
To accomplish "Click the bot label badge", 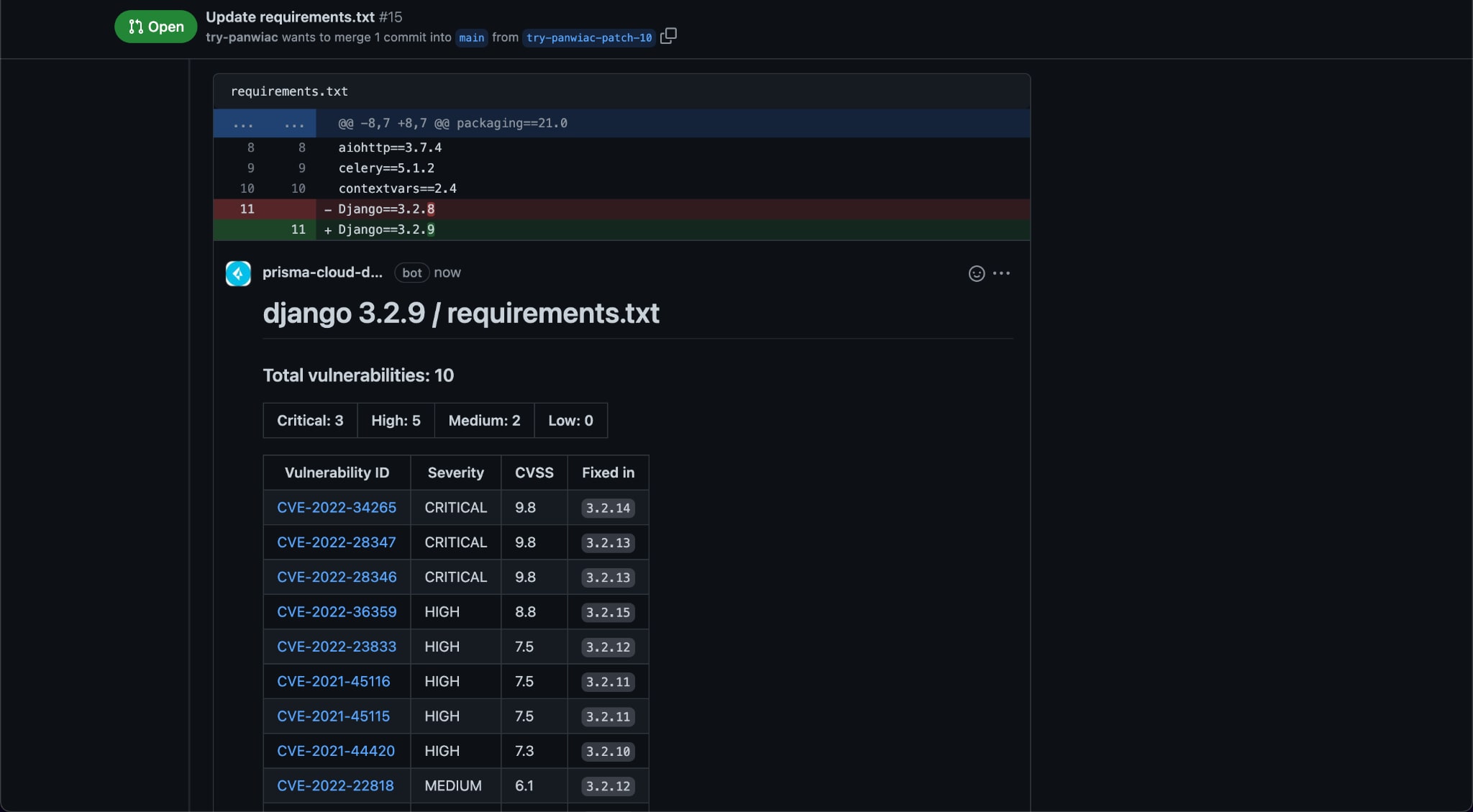I will tap(411, 273).
